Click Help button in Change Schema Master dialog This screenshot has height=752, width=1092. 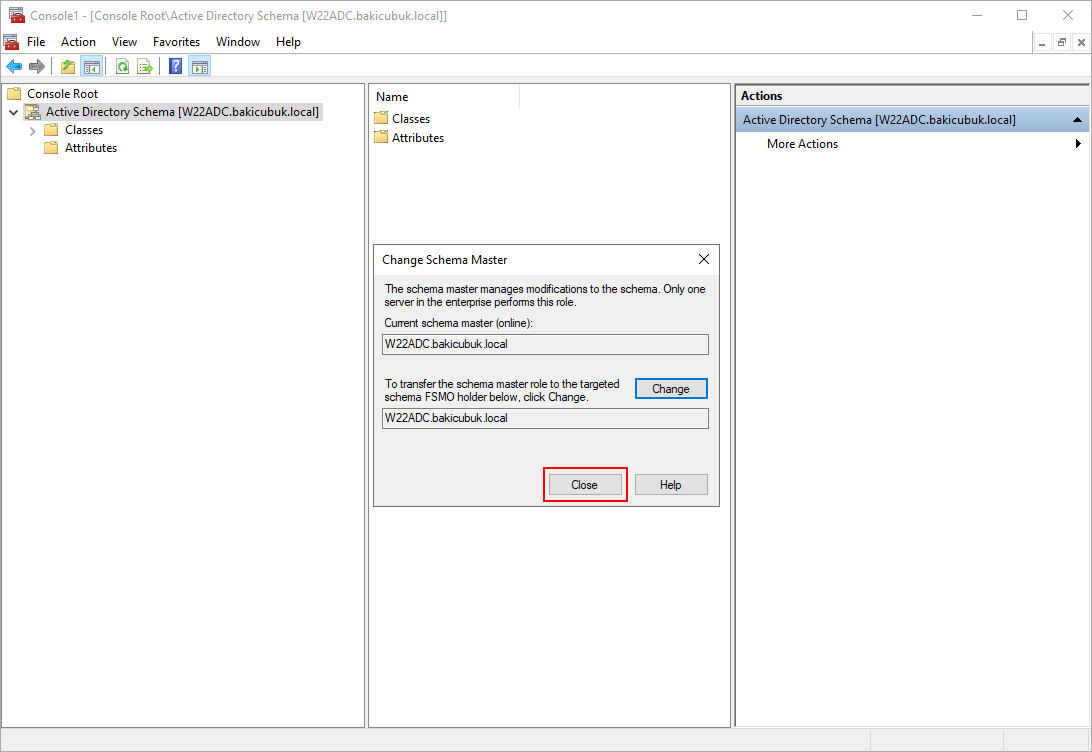point(671,485)
